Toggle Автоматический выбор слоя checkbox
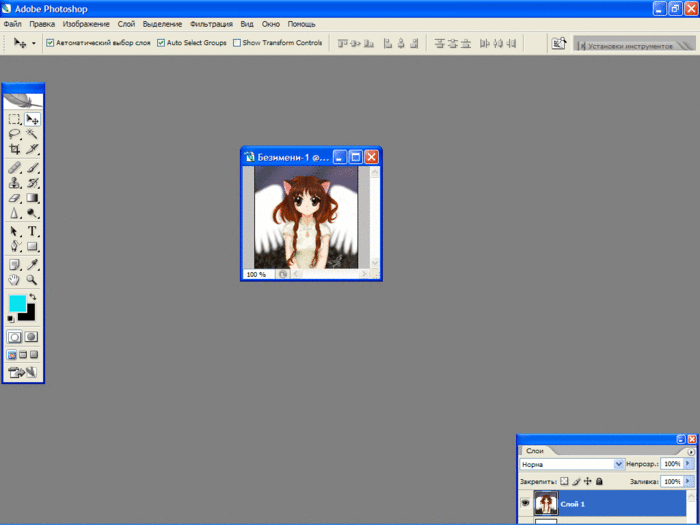 pos(50,43)
